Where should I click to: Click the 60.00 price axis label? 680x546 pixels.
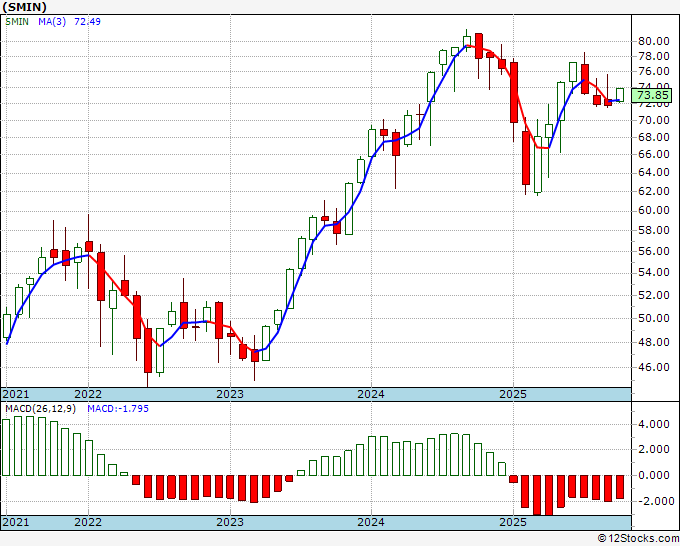[x=654, y=210]
